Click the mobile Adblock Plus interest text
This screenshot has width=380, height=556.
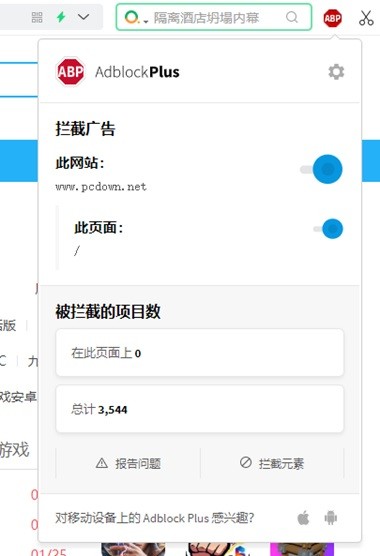click(x=155, y=518)
